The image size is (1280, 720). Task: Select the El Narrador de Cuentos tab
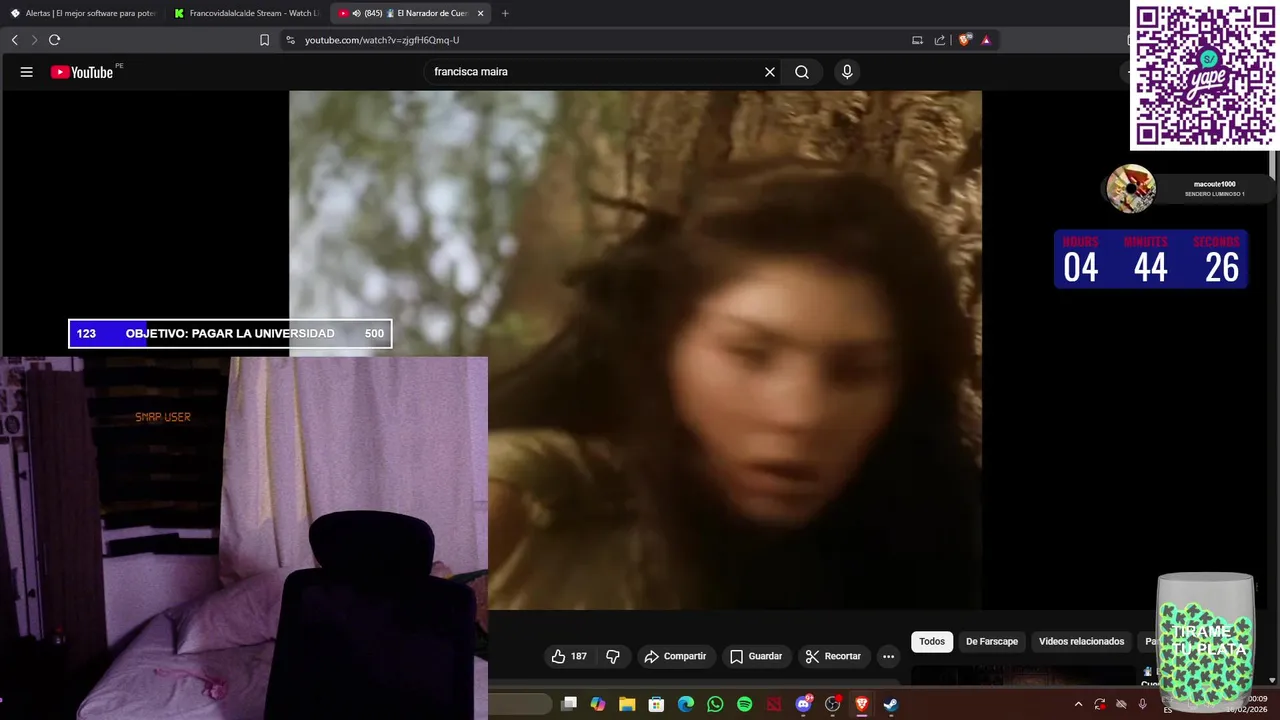(x=411, y=13)
